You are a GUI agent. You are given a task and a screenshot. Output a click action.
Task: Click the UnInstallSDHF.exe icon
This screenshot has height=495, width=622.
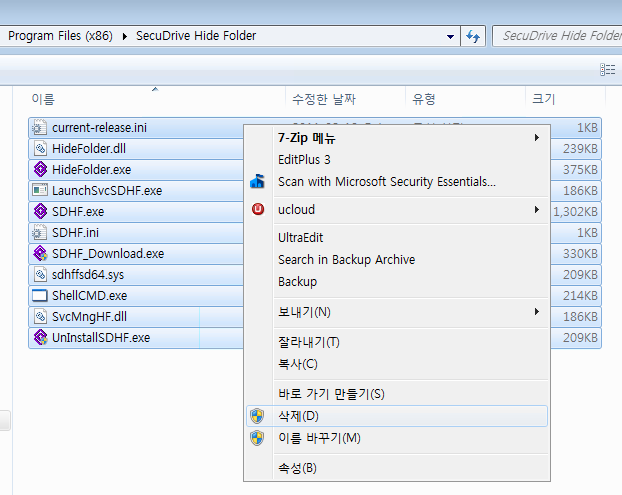tap(40, 338)
